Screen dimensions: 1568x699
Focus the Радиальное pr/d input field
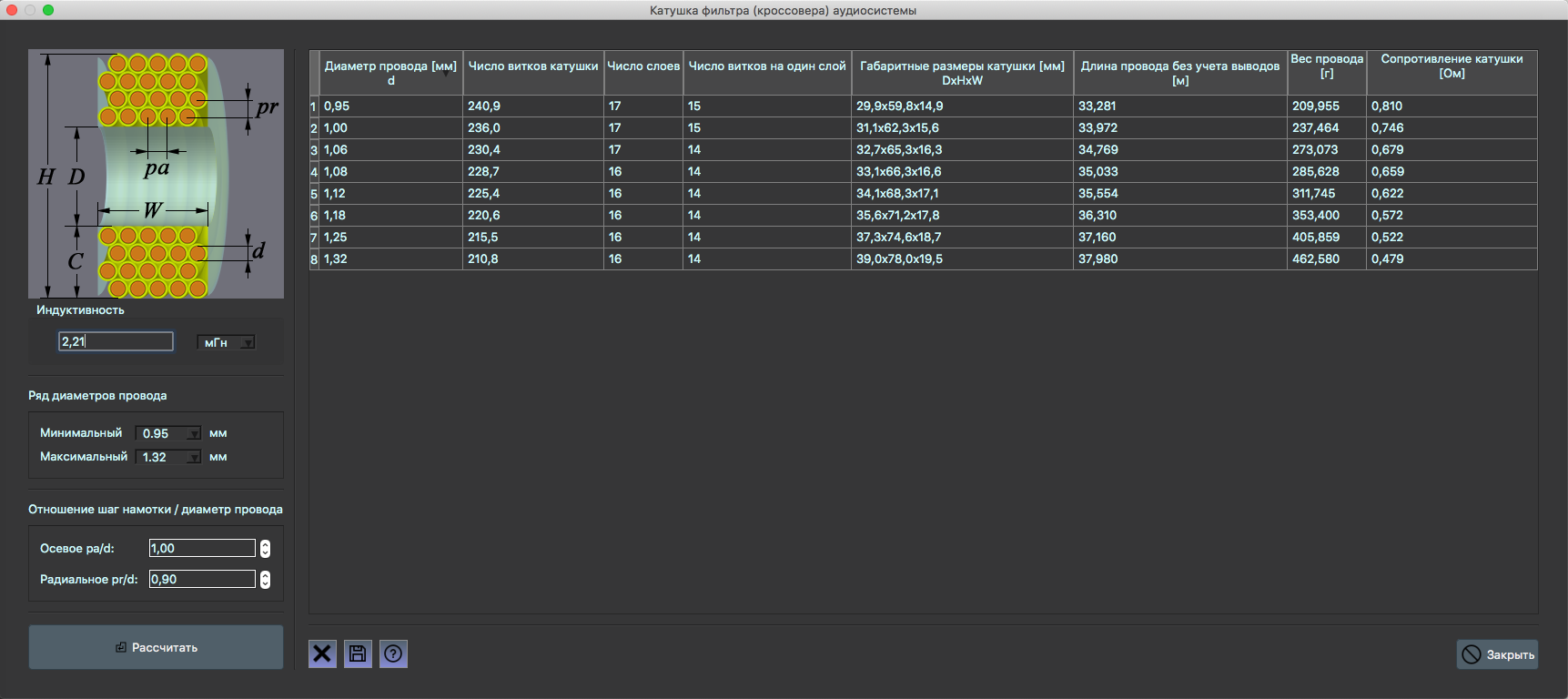click(x=202, y=579)
